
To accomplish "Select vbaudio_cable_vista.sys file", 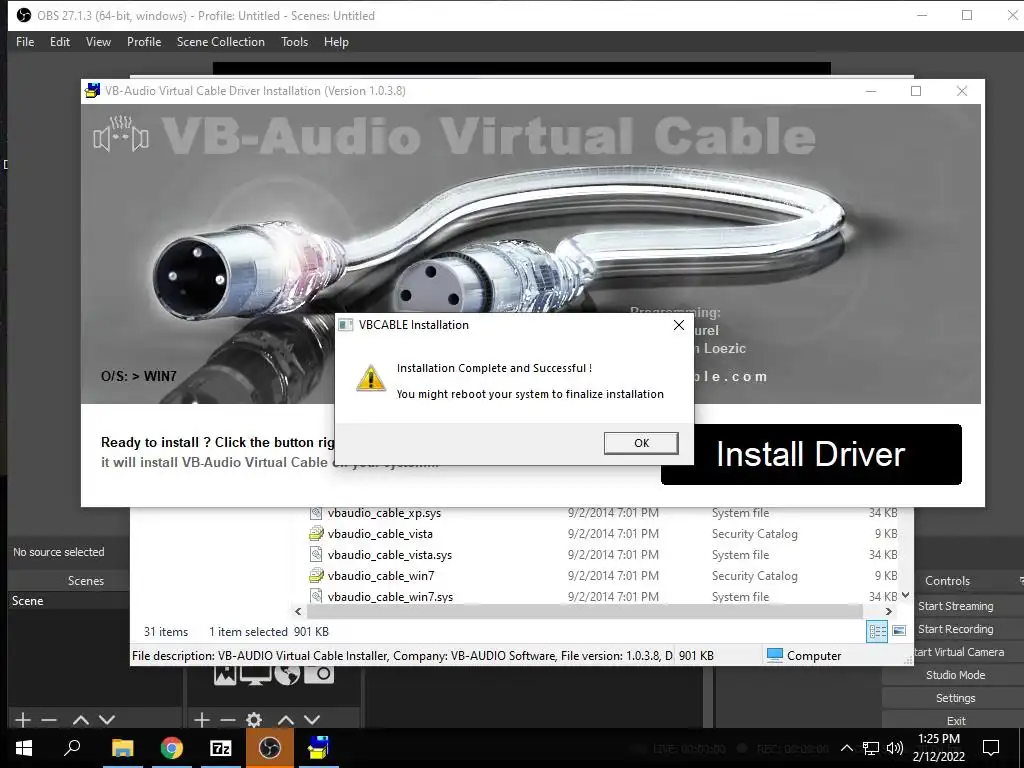I will (389, 554).
